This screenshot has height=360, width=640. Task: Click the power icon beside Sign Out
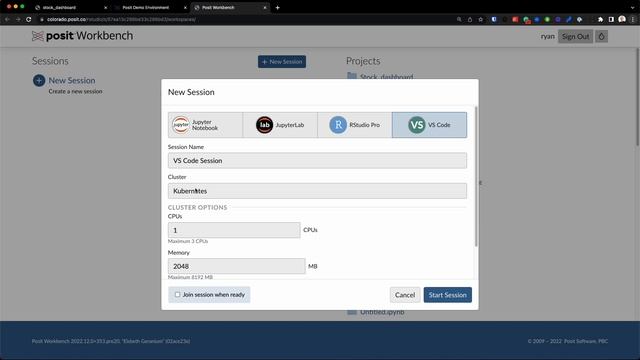pyautogui.click(x=601, y=36)
